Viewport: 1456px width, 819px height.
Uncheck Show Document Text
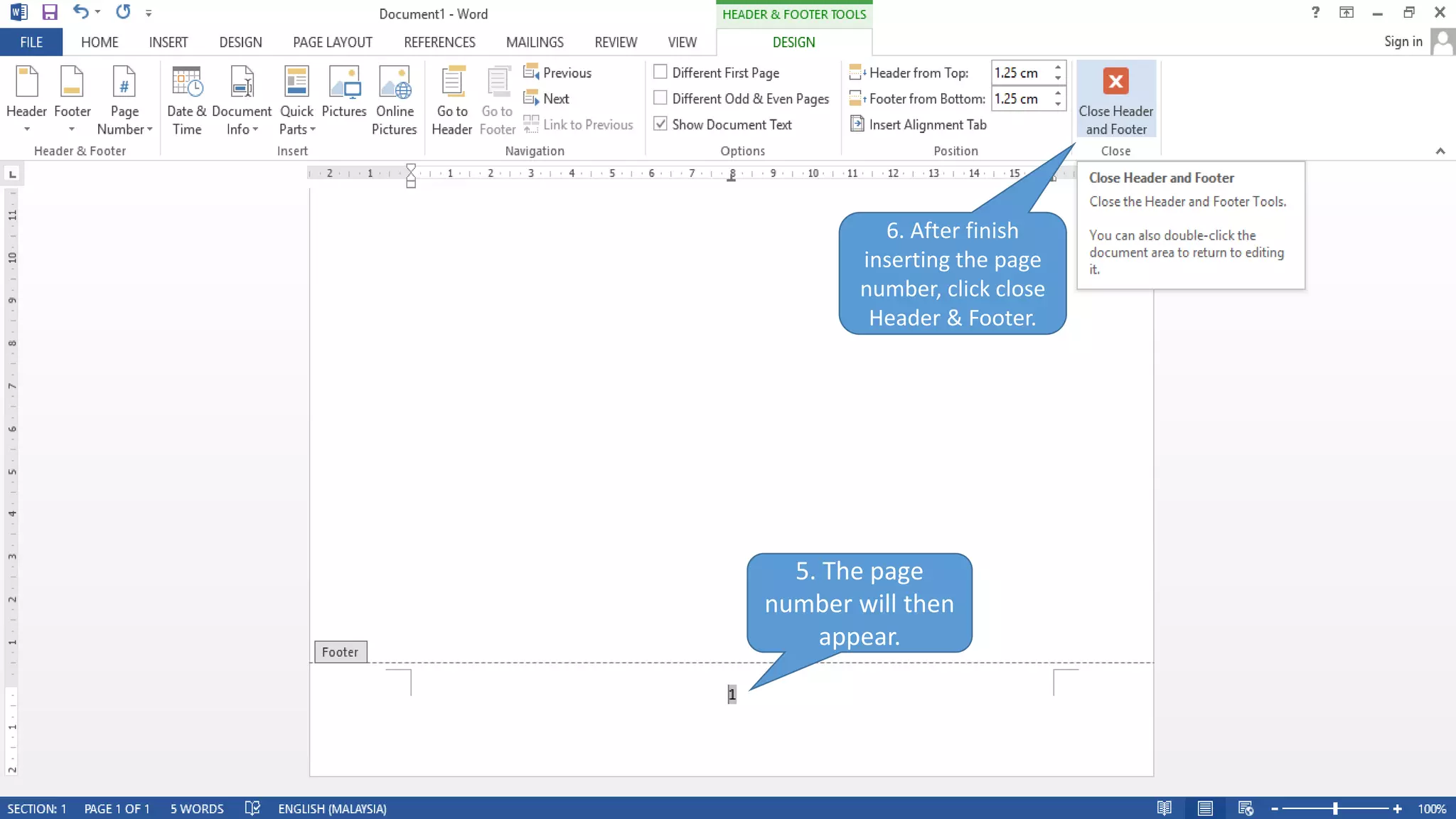[x=660, y=124]
